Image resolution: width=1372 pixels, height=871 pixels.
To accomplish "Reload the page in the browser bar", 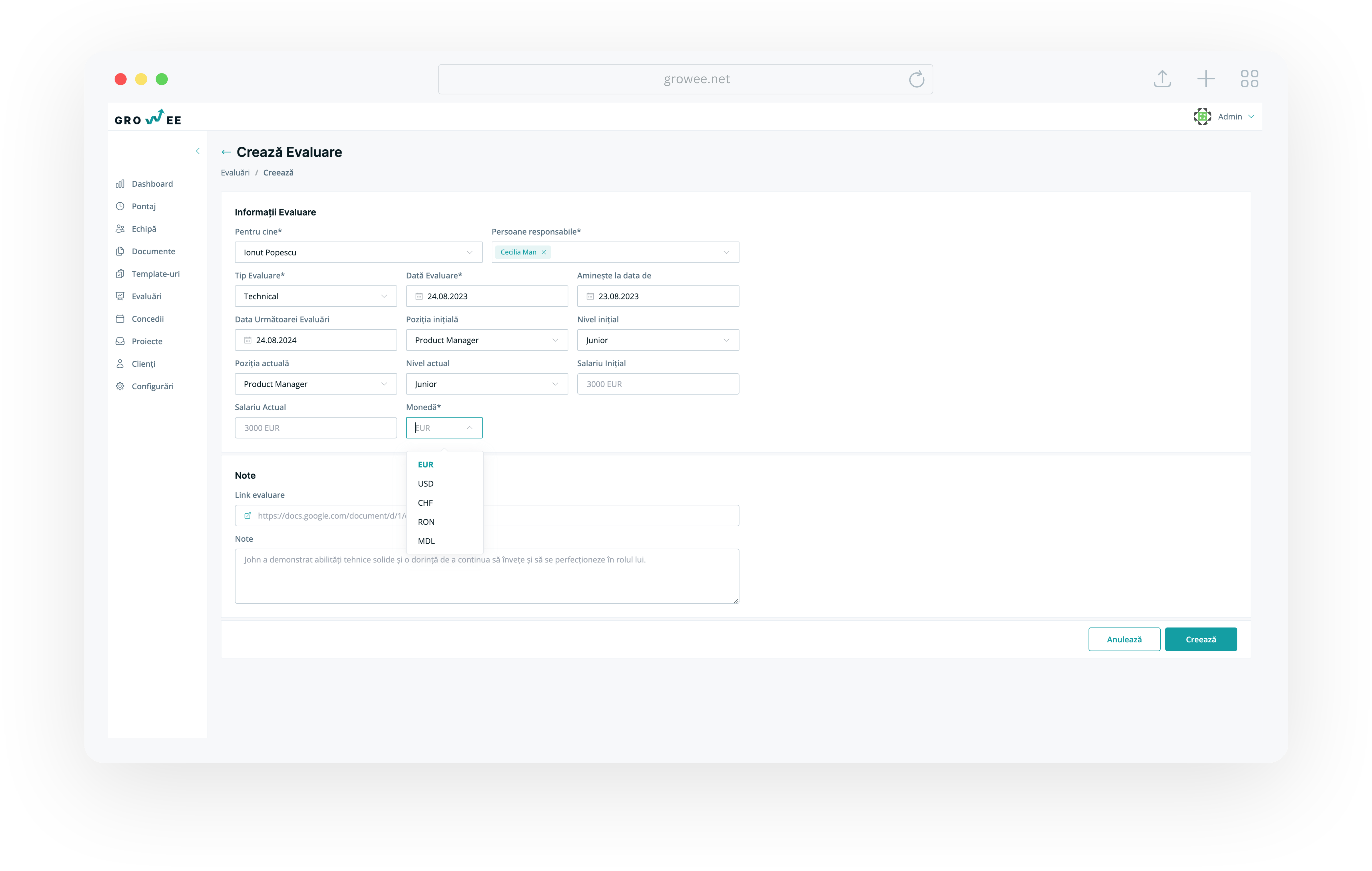I will tap(916, 79).
